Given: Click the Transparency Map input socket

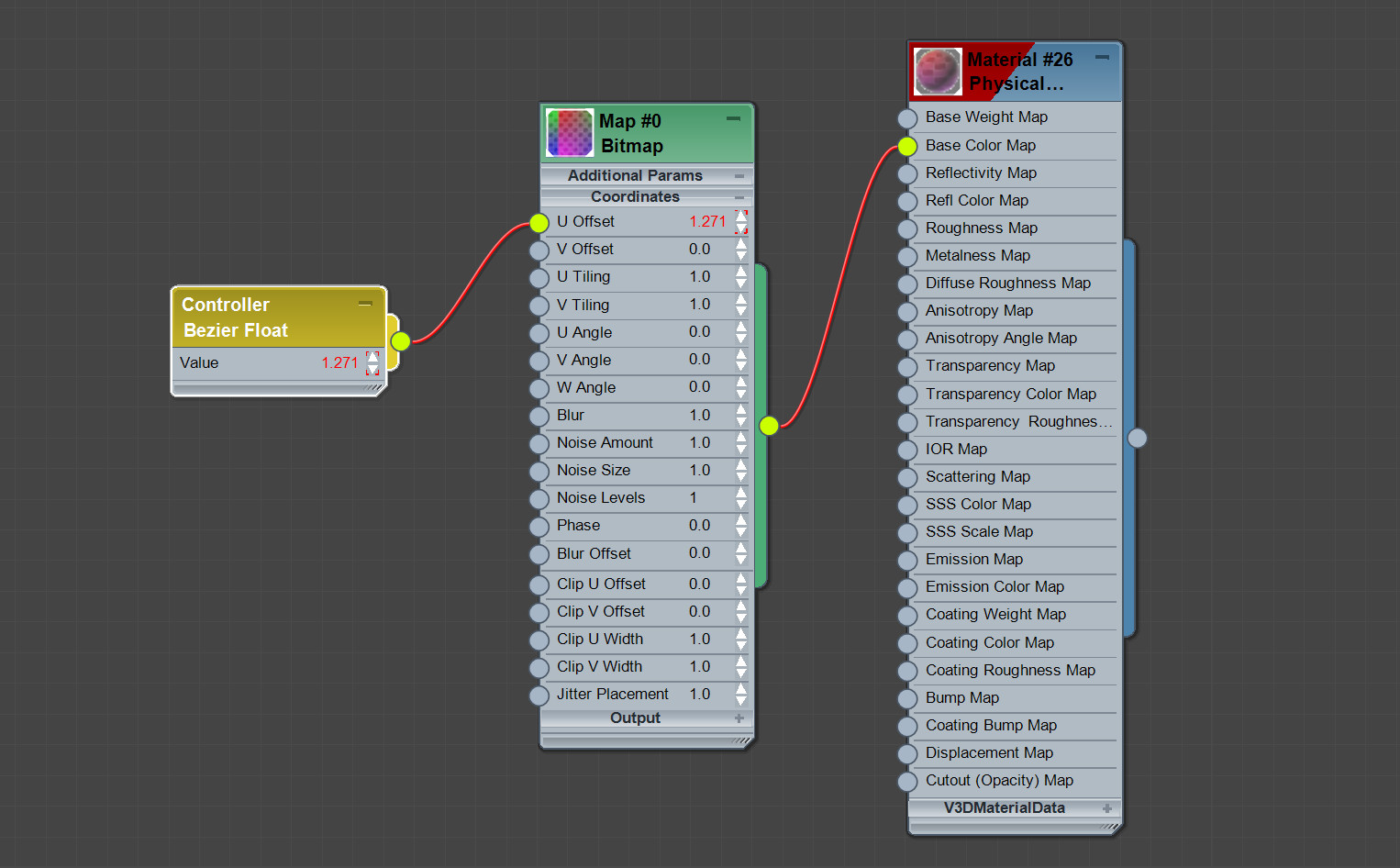Looking at the screenshot, I should click(907, 367).
